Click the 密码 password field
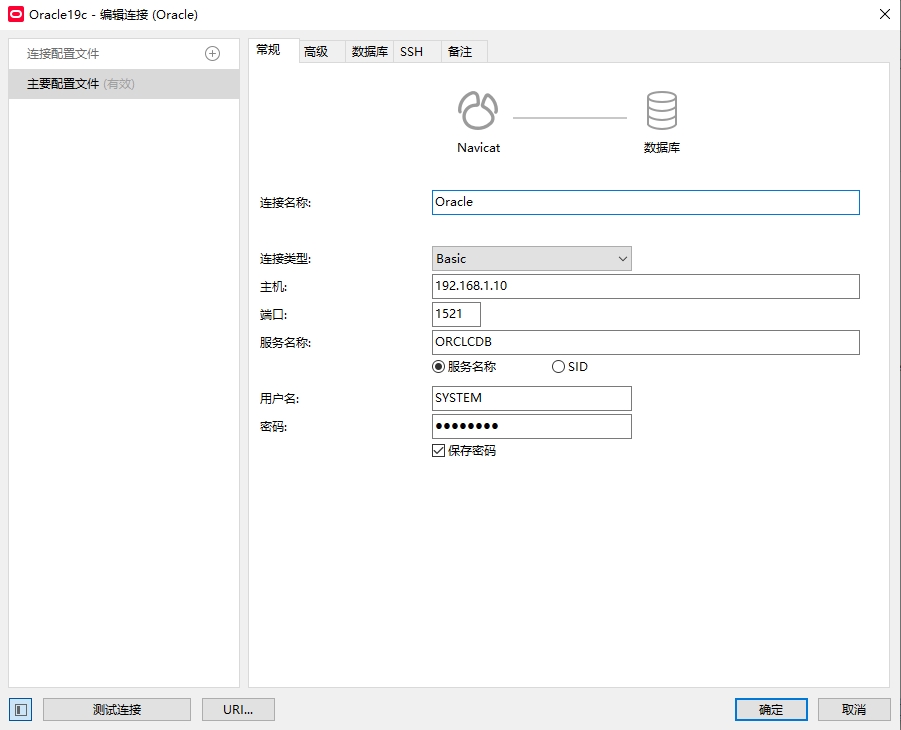Viewport: 901px width, 730px height. (532, 427)
